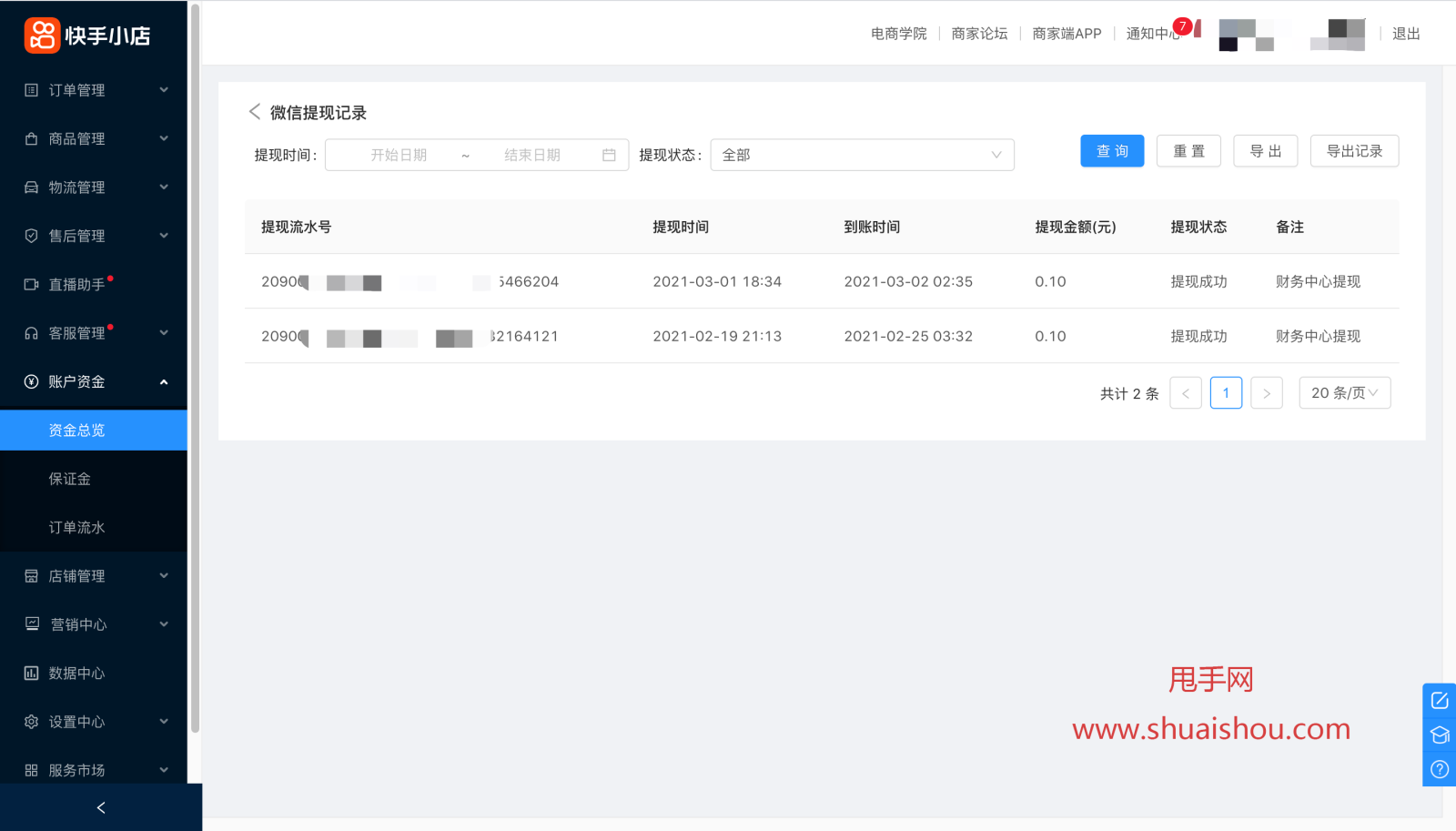Click the 快手小店 logo
The width and height of the screenshot is (1456, 831).
pos(87,35)
